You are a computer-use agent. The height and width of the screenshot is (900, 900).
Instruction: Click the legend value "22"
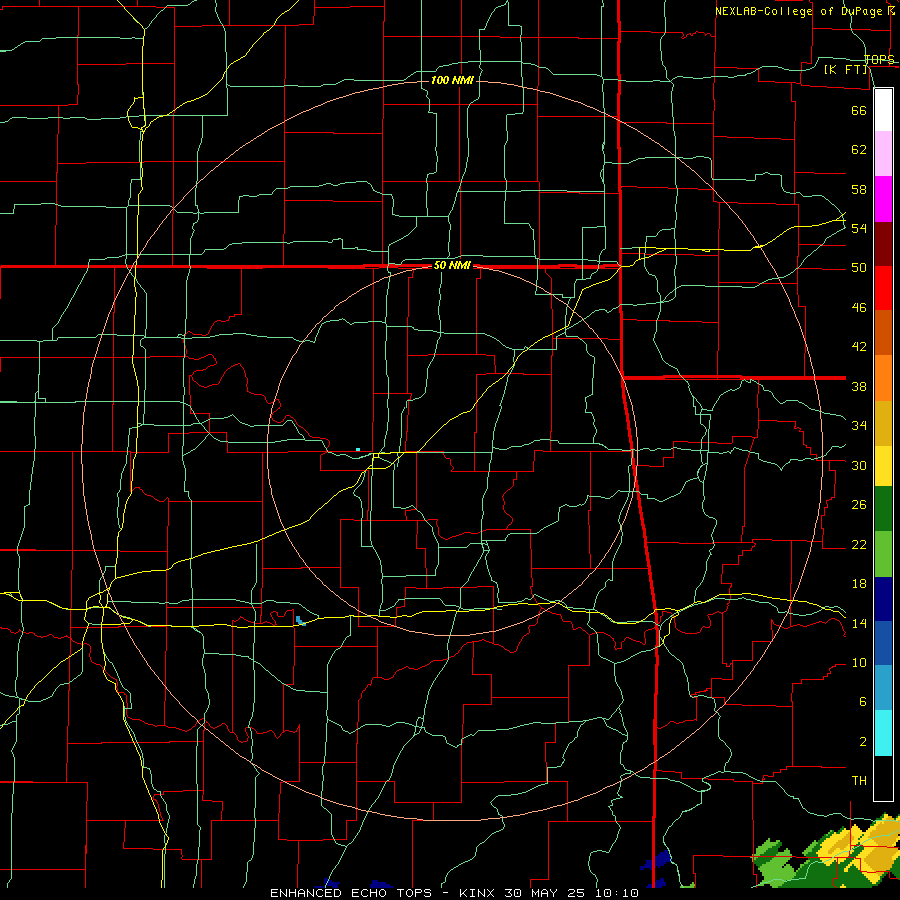point(859,544)
